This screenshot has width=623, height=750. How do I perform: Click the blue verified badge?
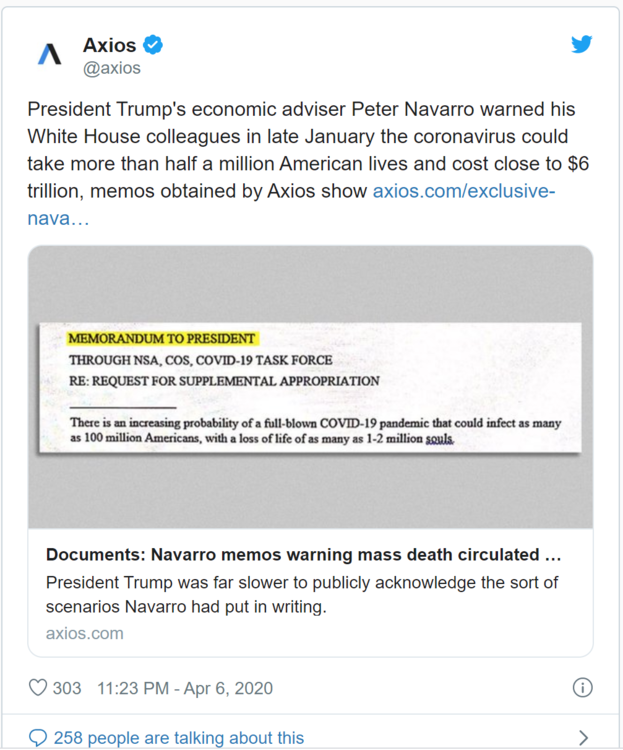click(153, 45)
